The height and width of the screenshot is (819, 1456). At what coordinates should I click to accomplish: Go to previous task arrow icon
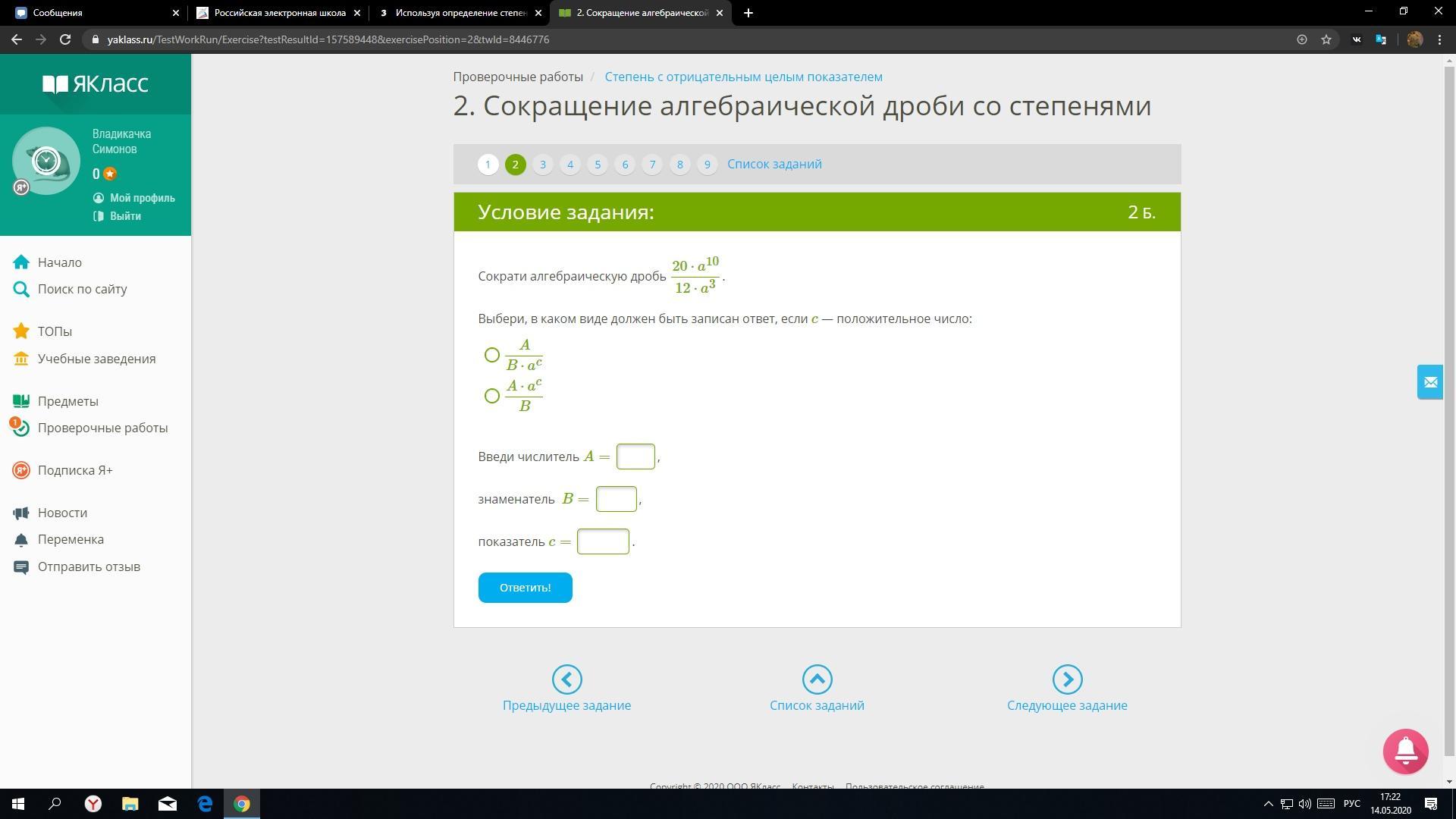click(x=566, y=679)
